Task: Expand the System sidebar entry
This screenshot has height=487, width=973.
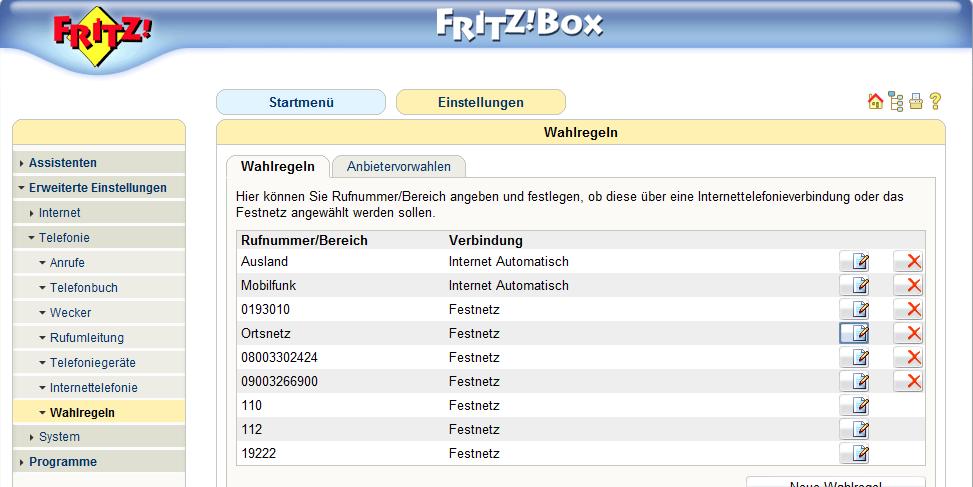Action: [x=59, y=437]
